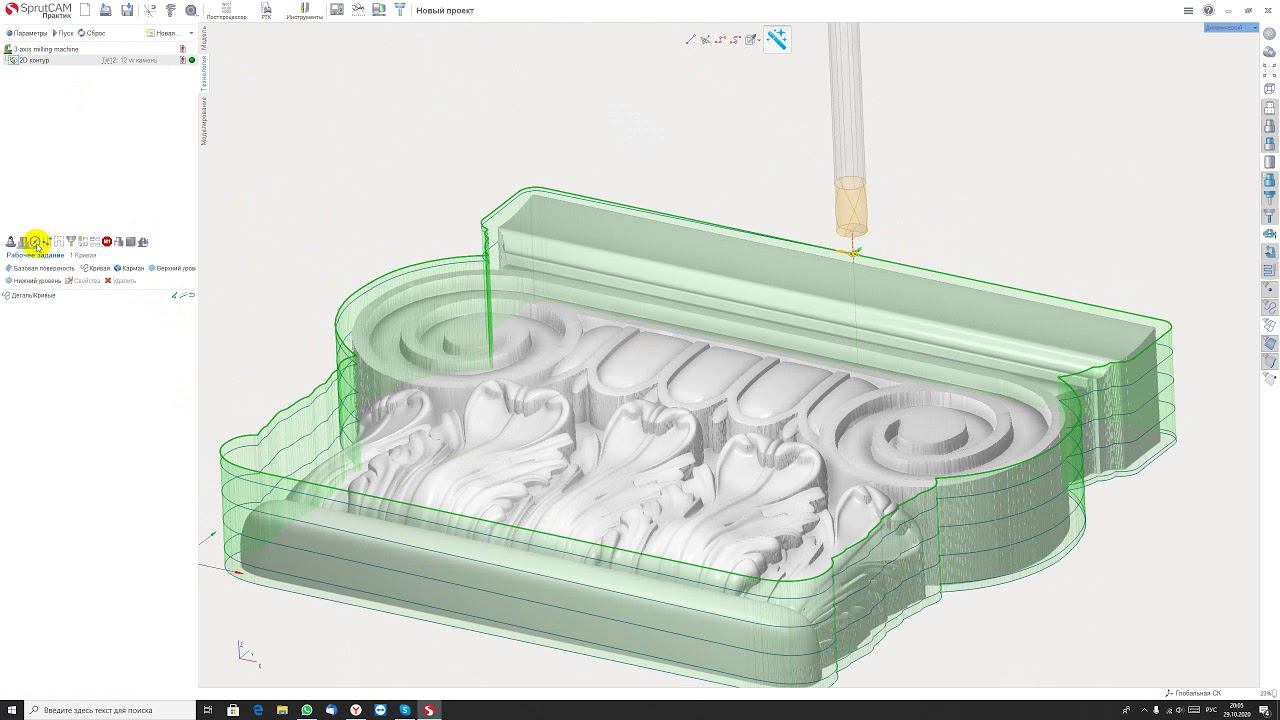The width and height of the screenshot is (1280, 720).
Task: Click the line drawing icon in viewport toolbar
Action: (690, 40)
